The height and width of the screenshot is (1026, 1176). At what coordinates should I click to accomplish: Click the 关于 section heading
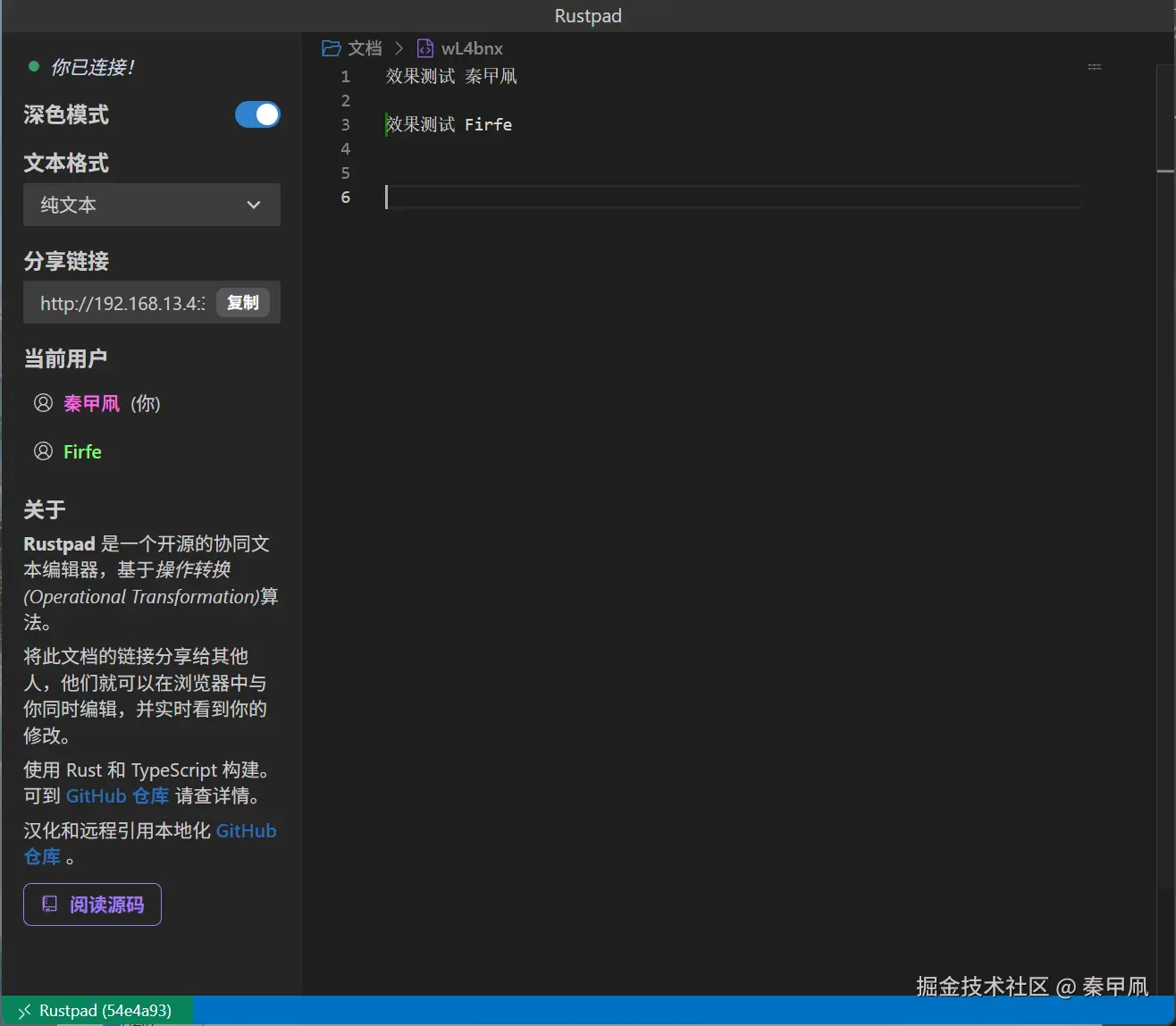click(x=45, y=509)
